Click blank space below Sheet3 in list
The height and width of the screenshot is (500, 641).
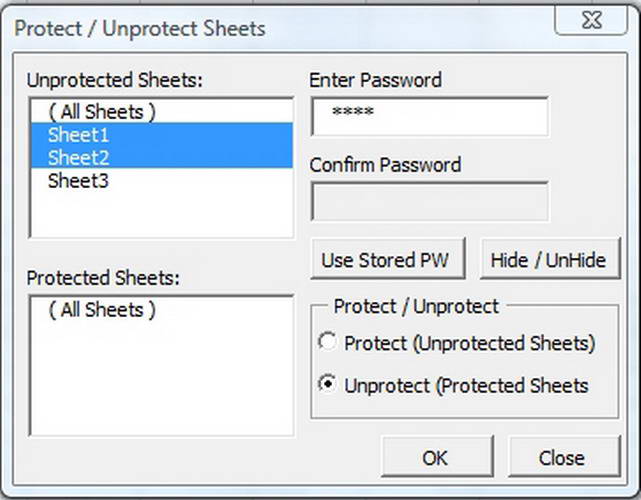click(160, 215)
